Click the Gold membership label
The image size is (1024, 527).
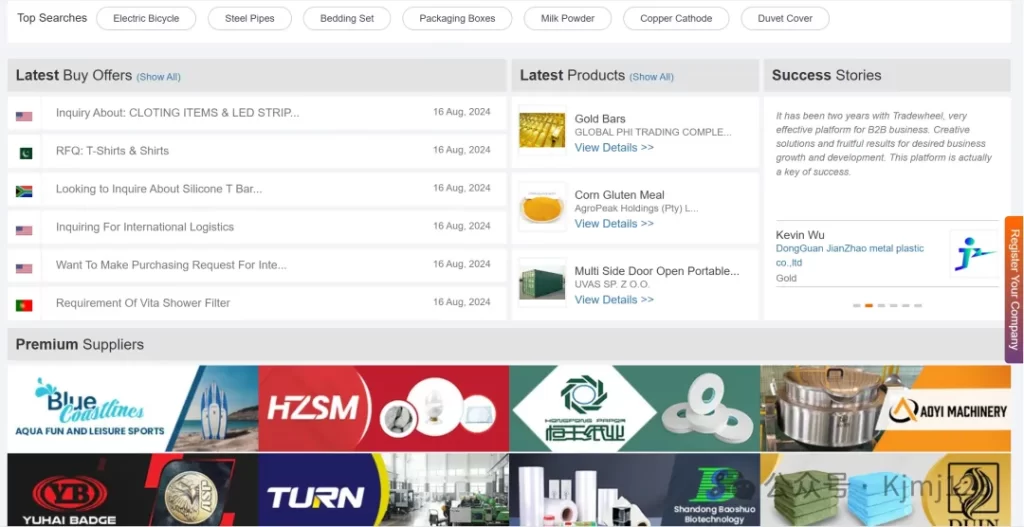point(786,278)
